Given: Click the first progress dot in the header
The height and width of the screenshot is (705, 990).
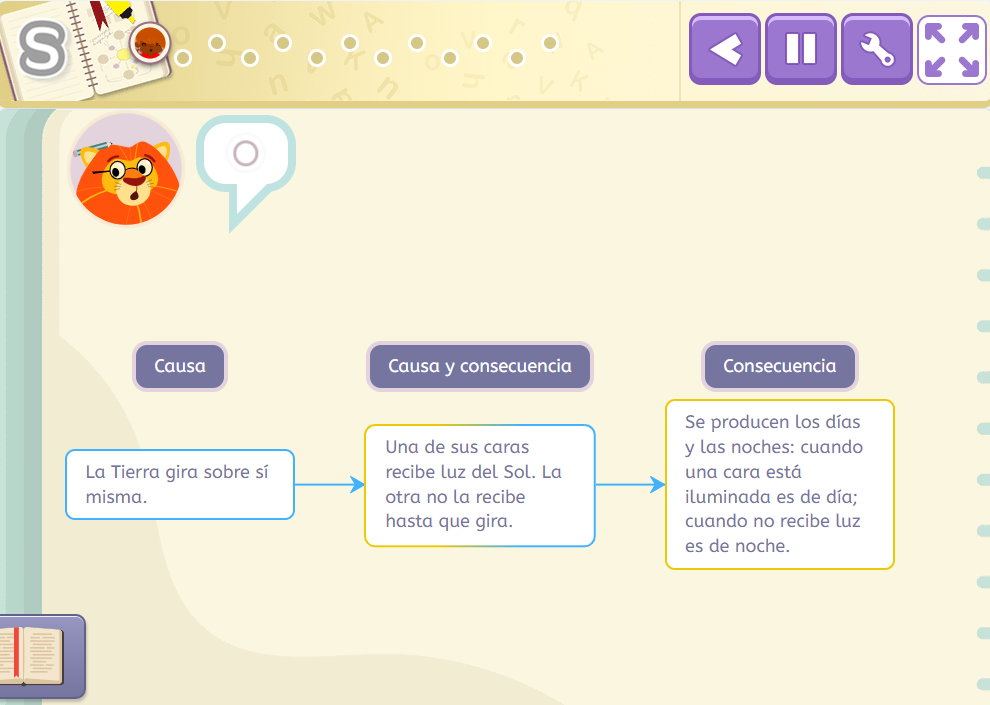Looking at the screenshot, I should tap(183, 57).
